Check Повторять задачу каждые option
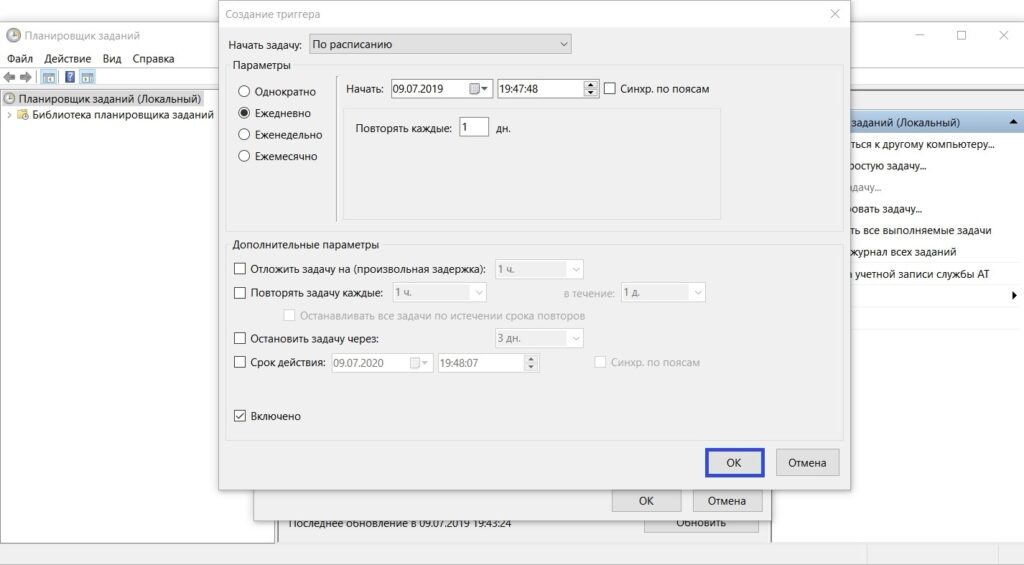 point(240,293)
